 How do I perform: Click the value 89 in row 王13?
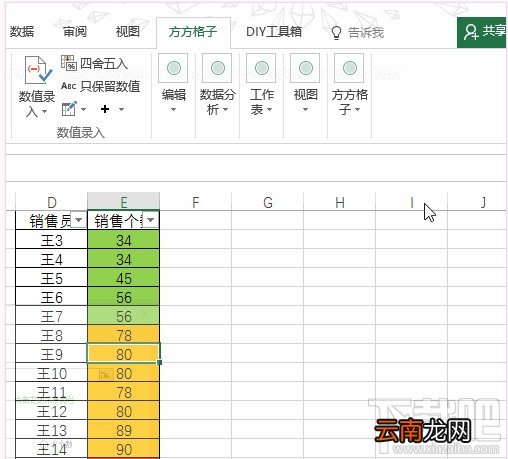123,430
